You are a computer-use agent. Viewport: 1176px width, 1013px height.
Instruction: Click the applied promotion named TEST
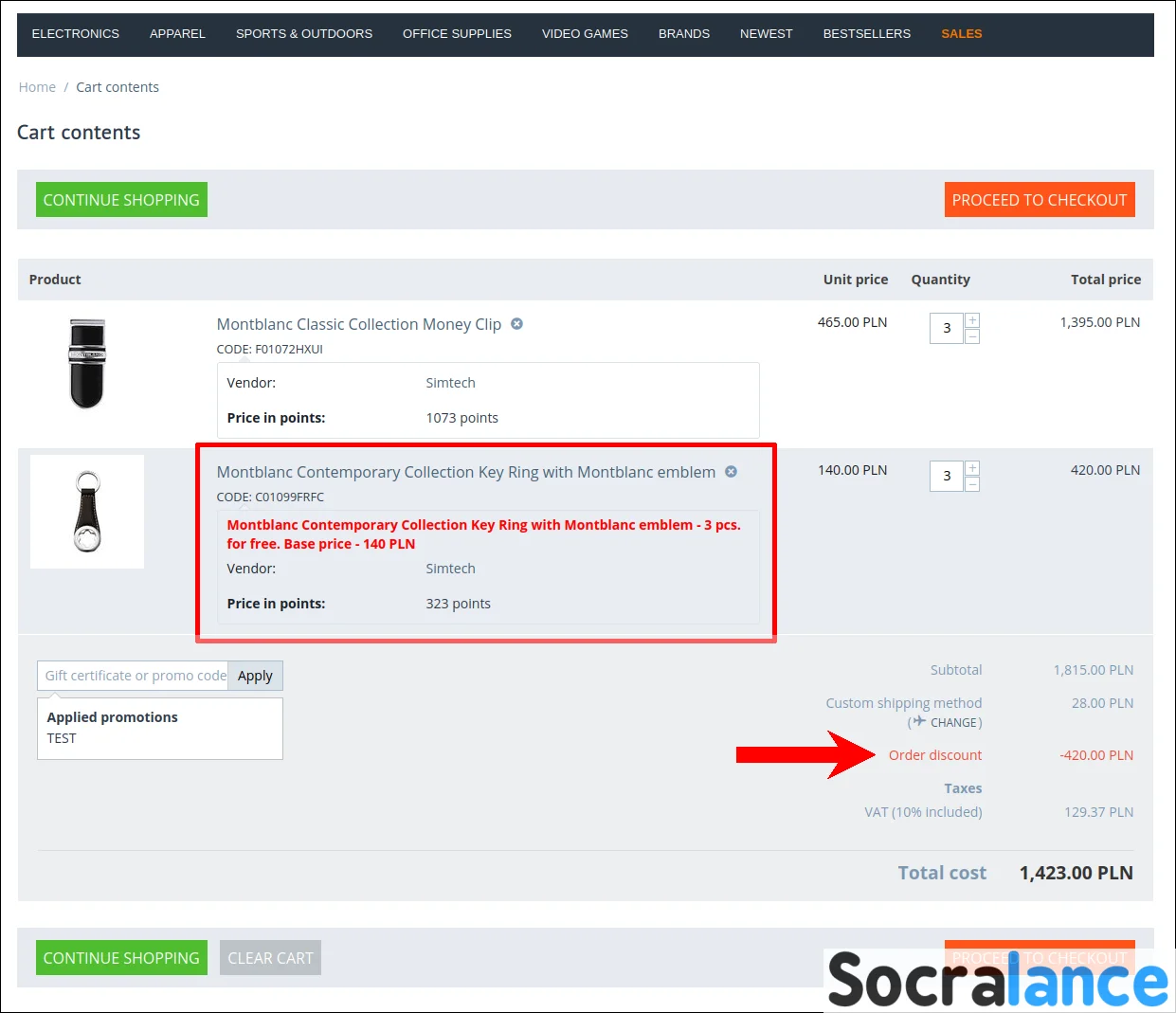pyautogui.click(x=62, y=738)
